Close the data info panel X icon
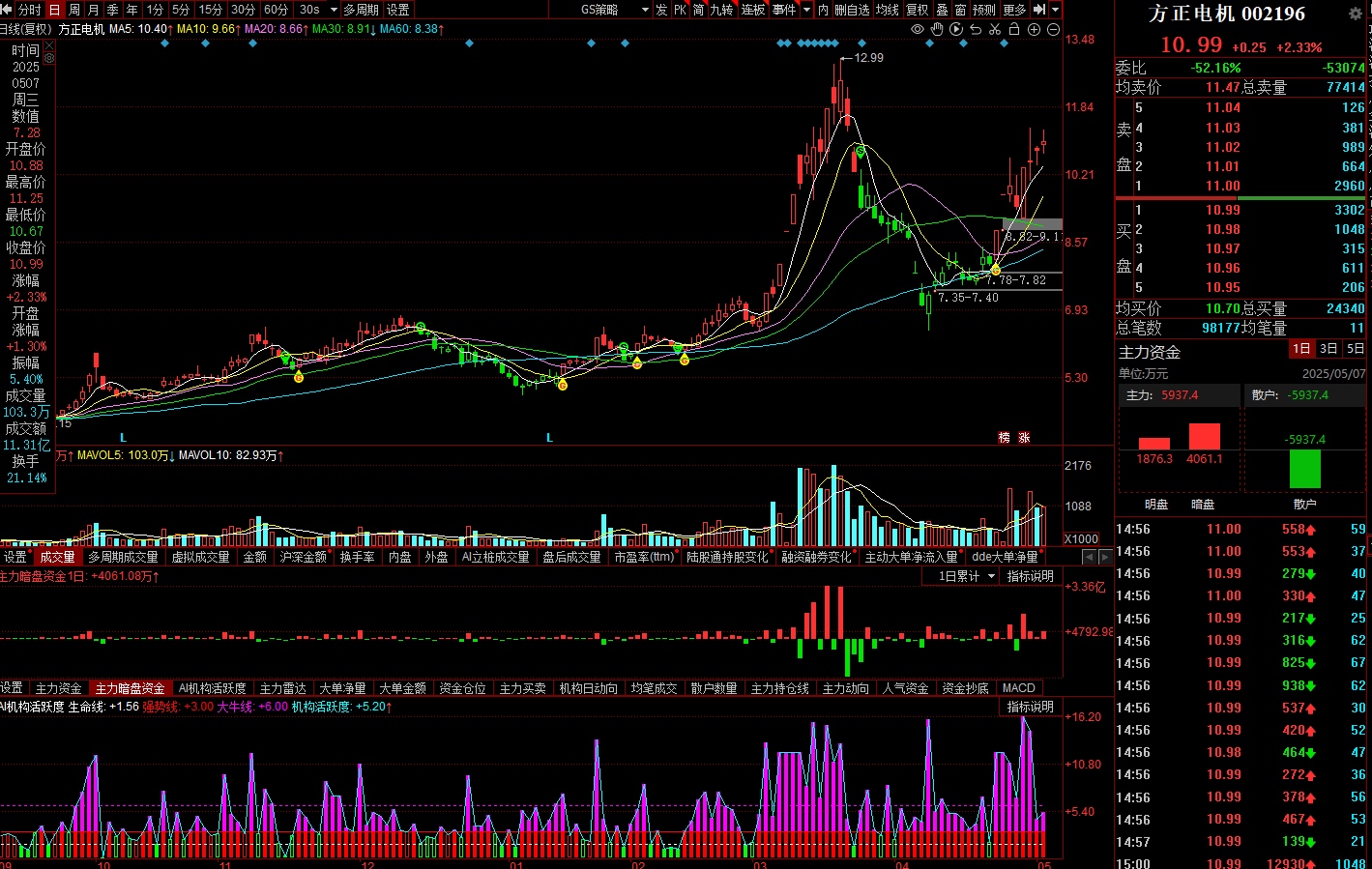This screenshot has height=869, width=1372. pyautogui.click(x=49, y=43)
